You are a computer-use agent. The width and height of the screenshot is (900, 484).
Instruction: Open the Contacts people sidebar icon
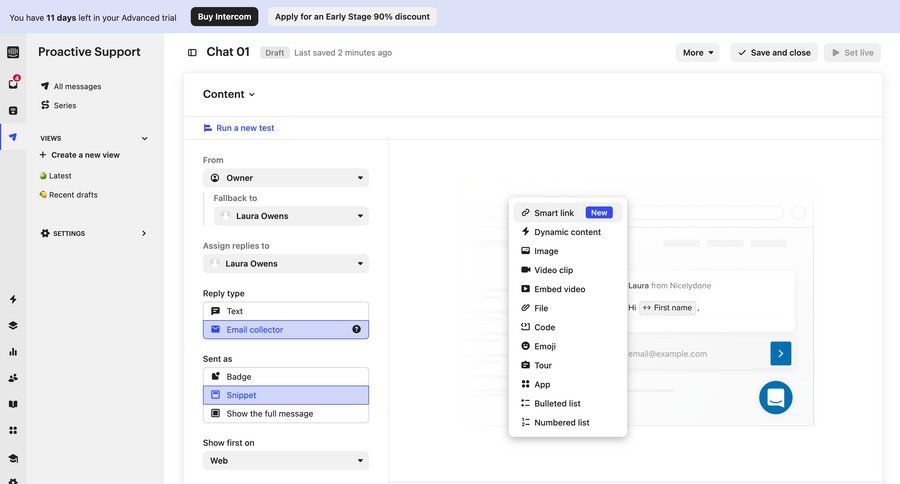[x=13, y=378]
